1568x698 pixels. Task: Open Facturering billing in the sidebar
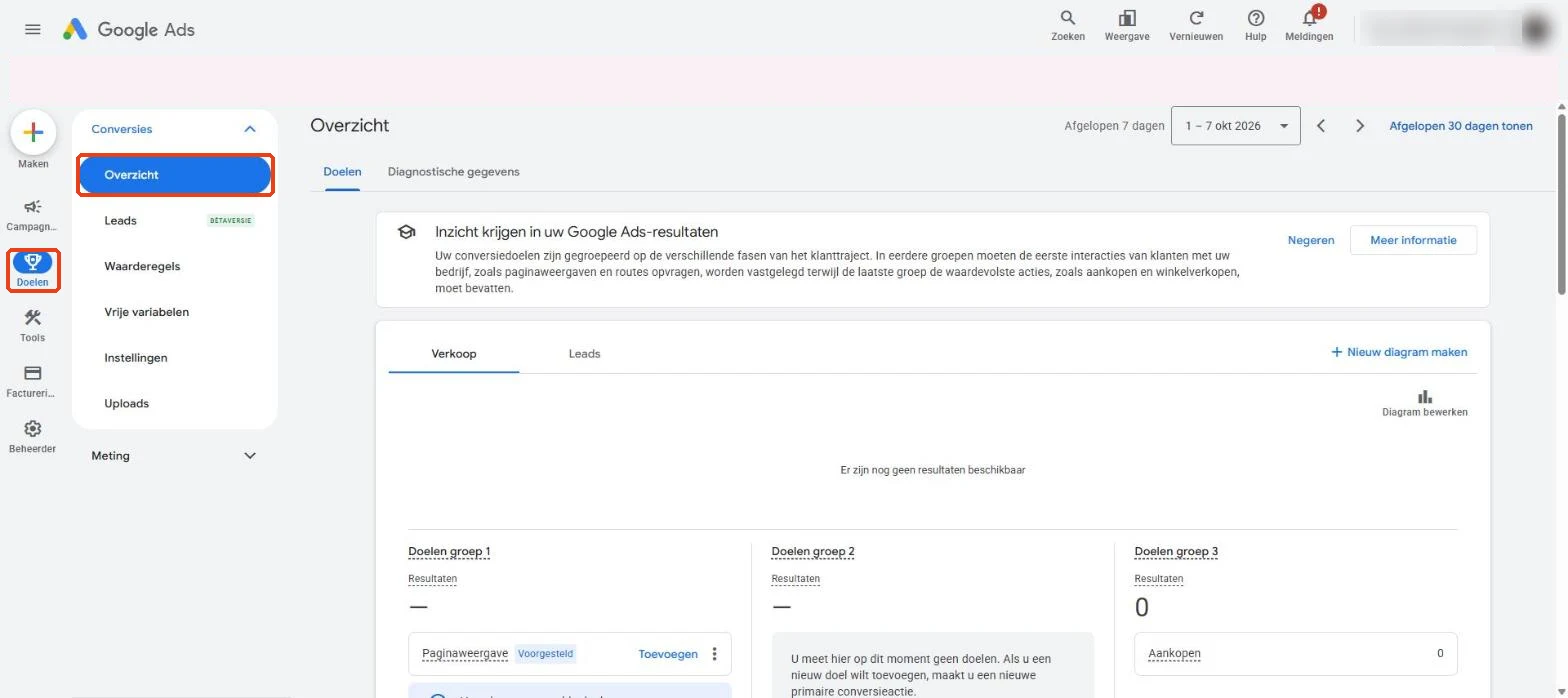coord(33,381)
